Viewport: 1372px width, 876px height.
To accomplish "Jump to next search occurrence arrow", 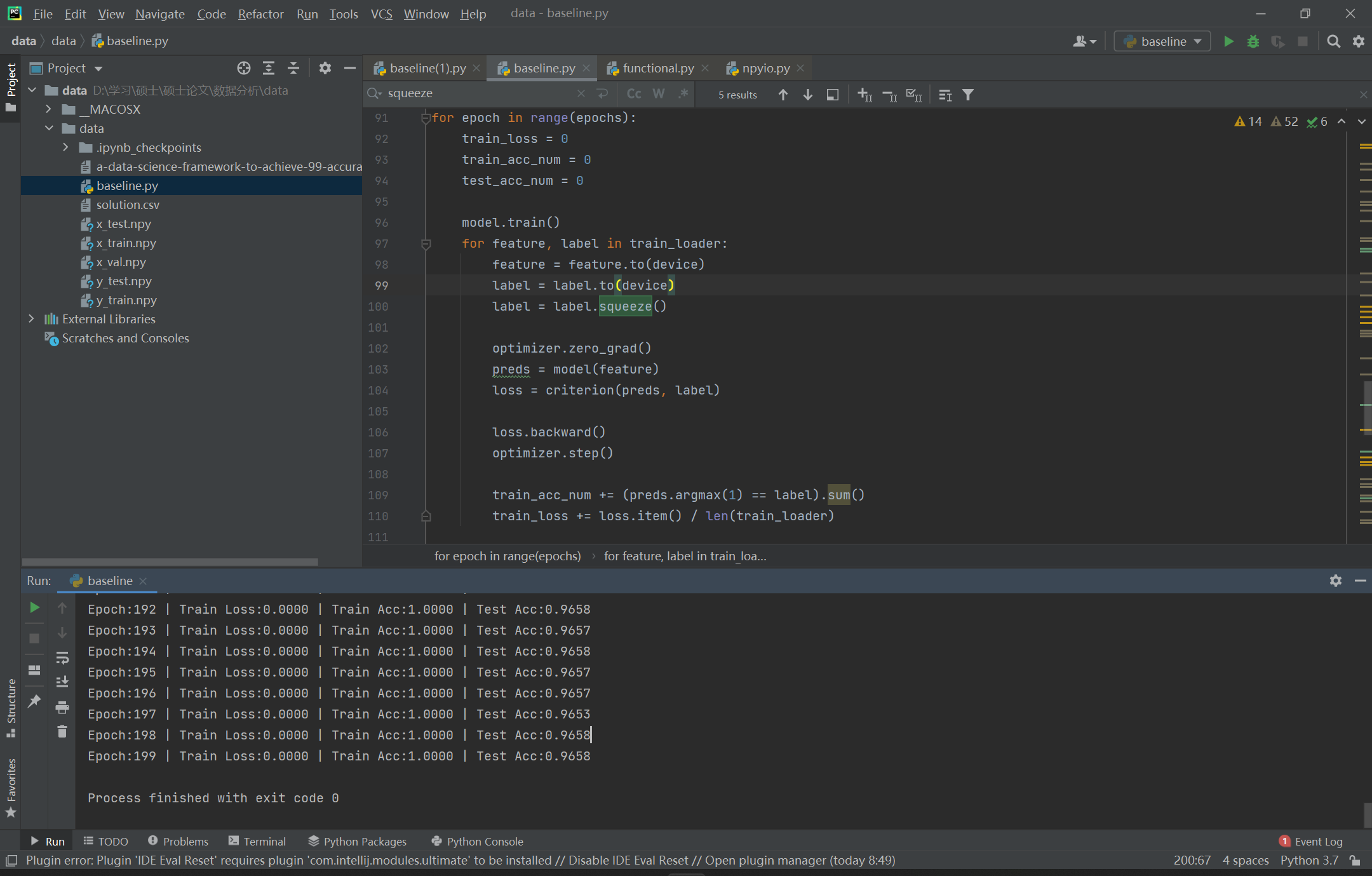I will tap(807, 95).
